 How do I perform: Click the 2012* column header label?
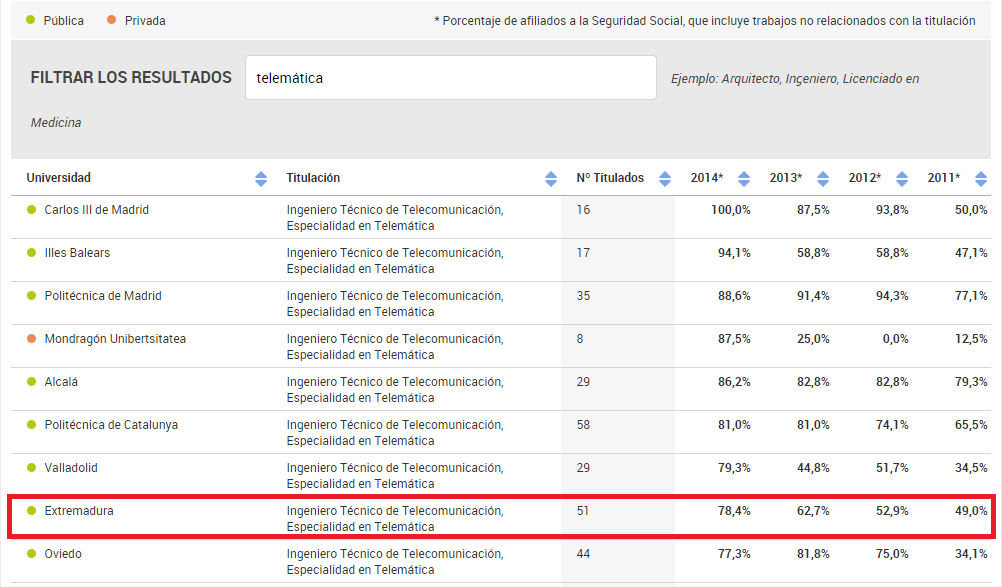(865, 178)
